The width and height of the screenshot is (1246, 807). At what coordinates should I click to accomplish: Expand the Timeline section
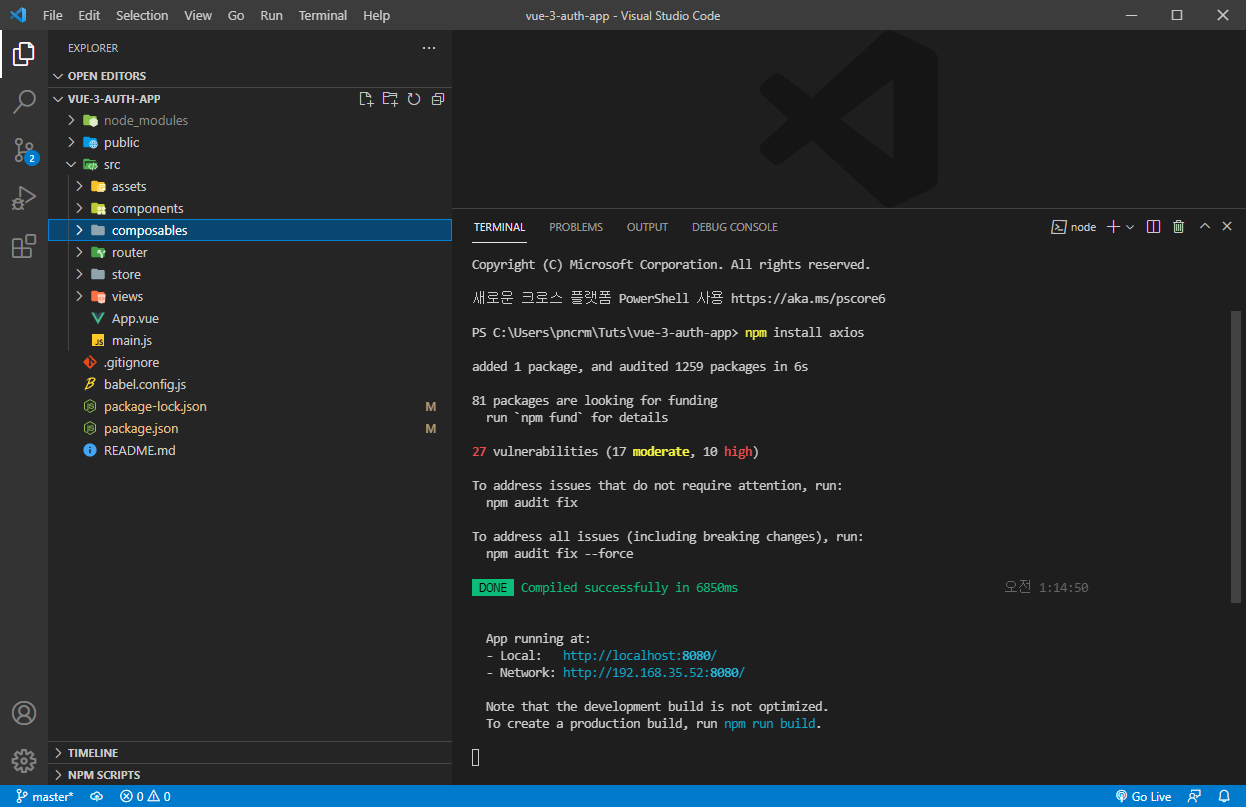pos(250,752)
